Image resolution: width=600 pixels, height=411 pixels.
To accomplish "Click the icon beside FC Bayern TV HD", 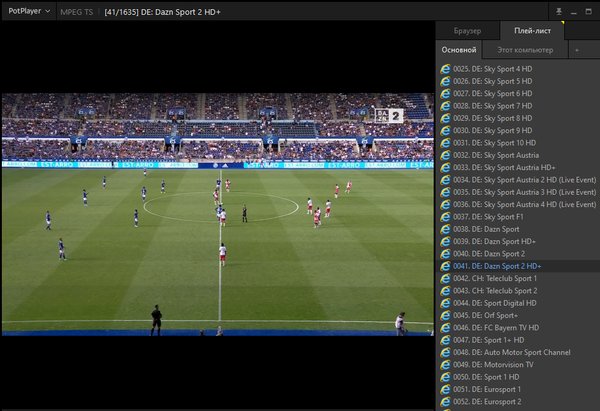I will click(445, 327).
